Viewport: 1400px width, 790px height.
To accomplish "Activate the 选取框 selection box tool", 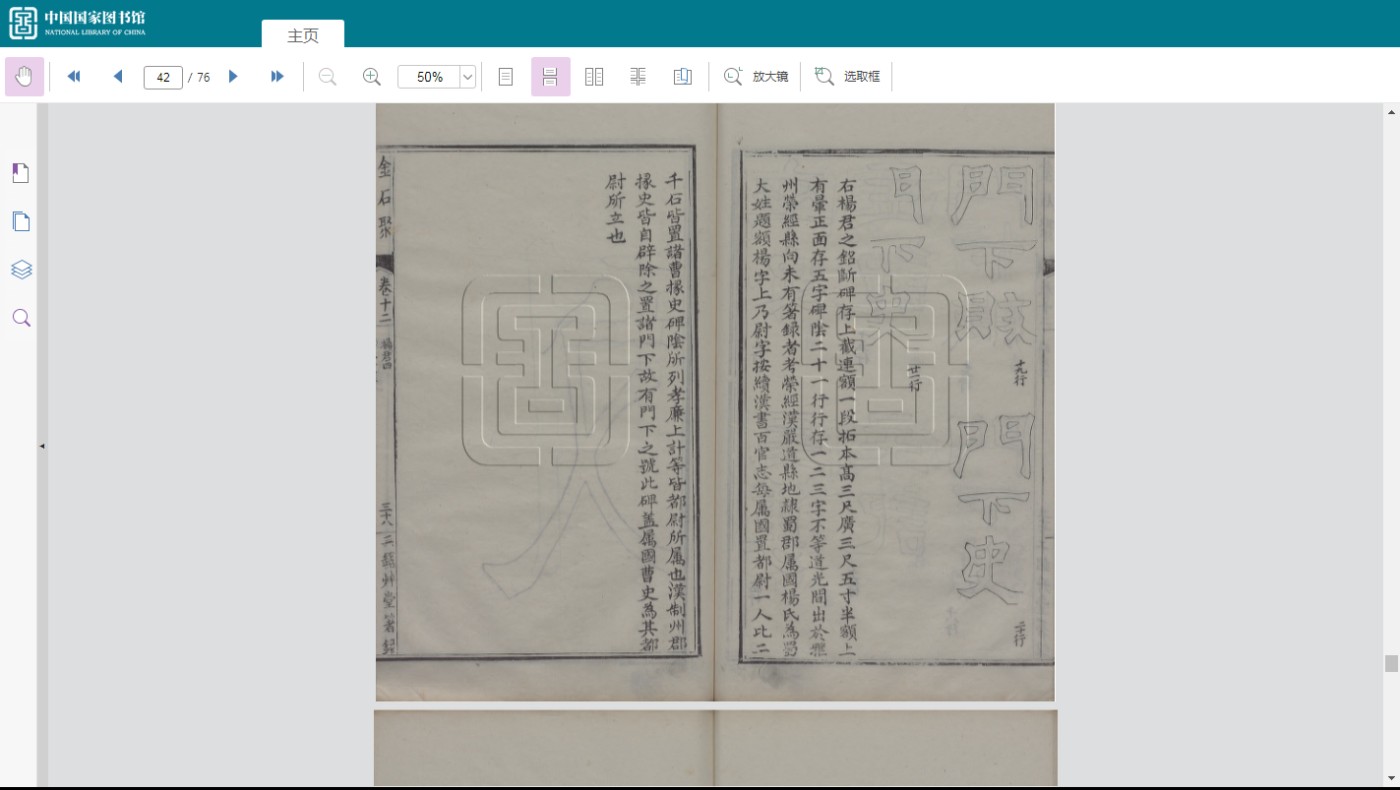I will (x=847, y=77).
